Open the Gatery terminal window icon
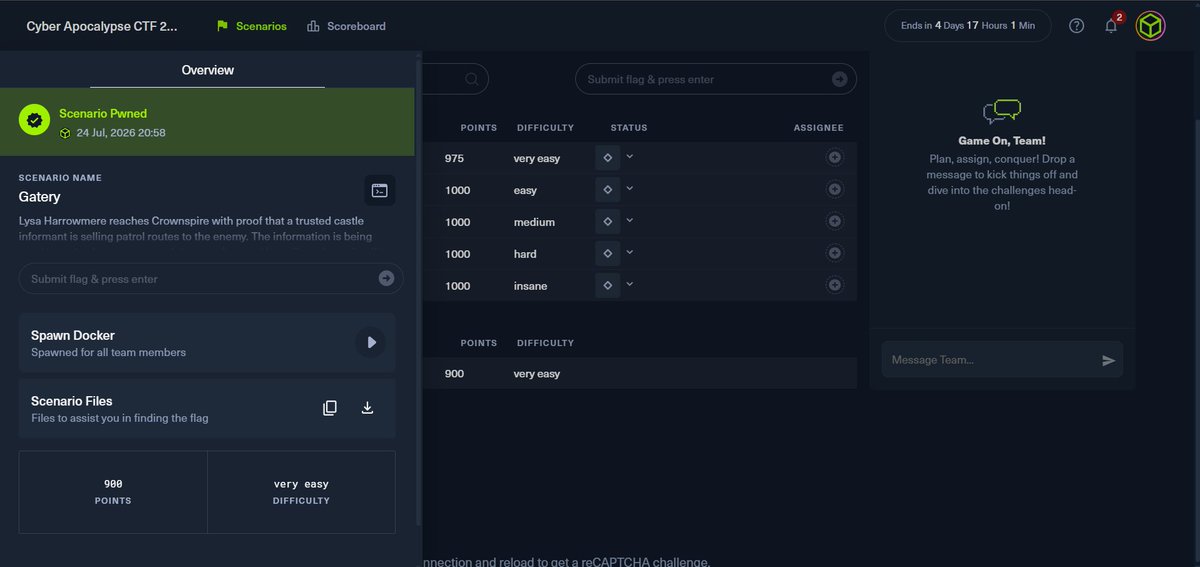The width and height of the screenshot is (1200, 567). 379,190
